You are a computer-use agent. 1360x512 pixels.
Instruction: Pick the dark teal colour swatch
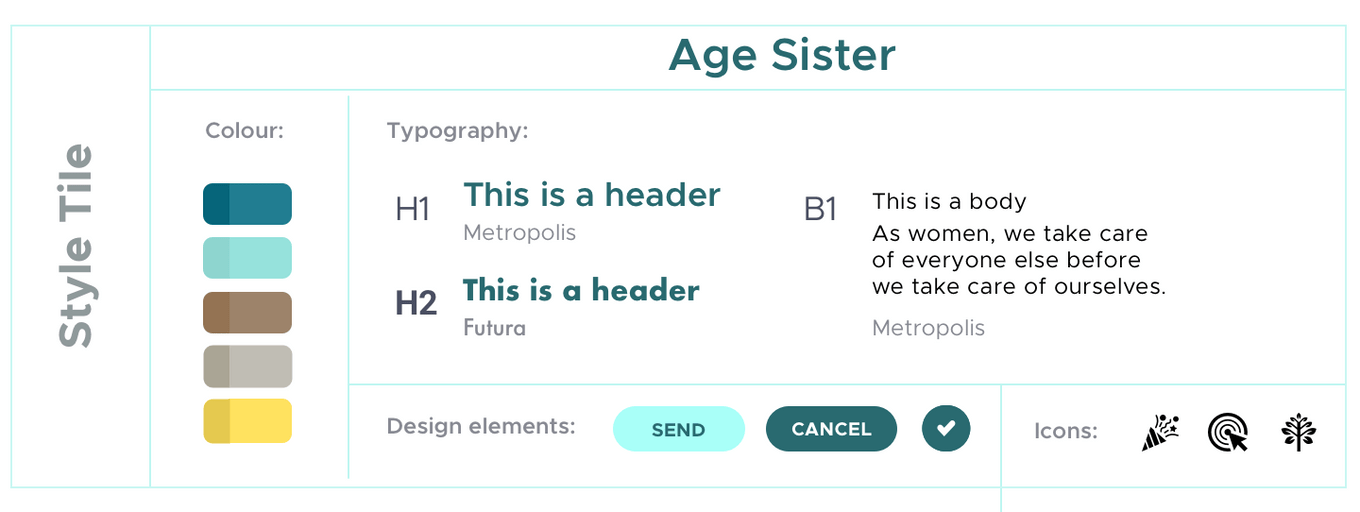[x=247, y=204]
